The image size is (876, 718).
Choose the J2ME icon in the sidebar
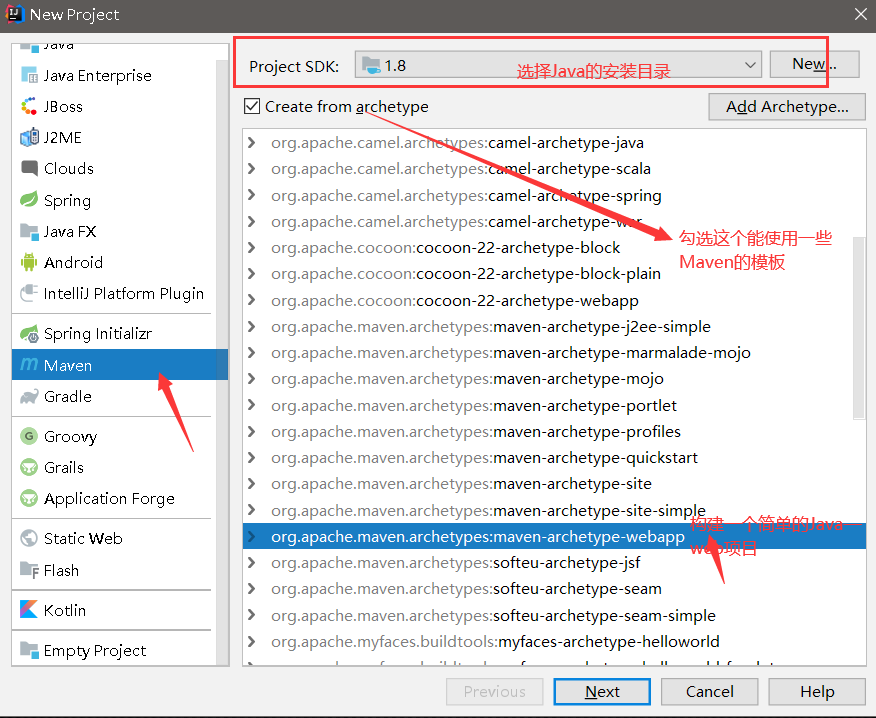click(x=29, y=137)
